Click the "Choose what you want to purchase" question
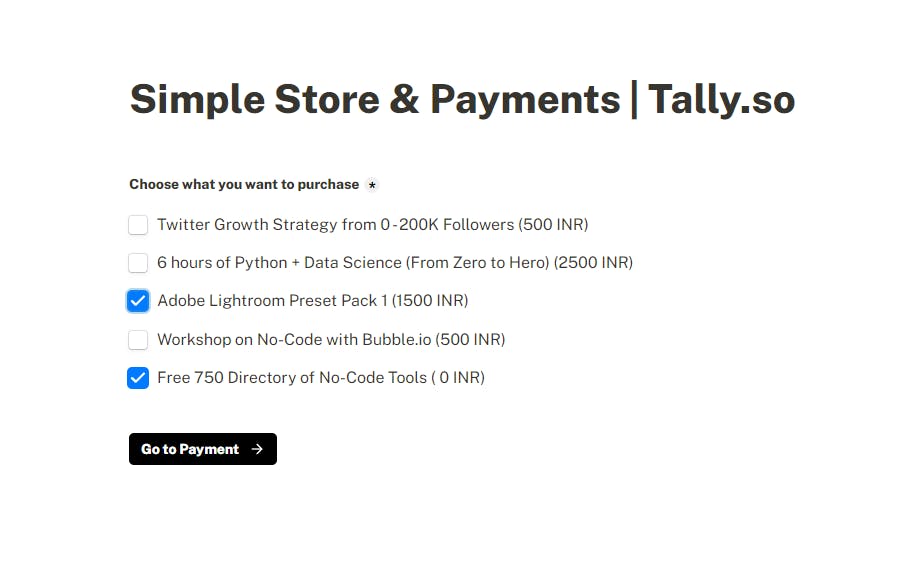The height and width of the screenshot is (565, 920). [x=244, y=185]
